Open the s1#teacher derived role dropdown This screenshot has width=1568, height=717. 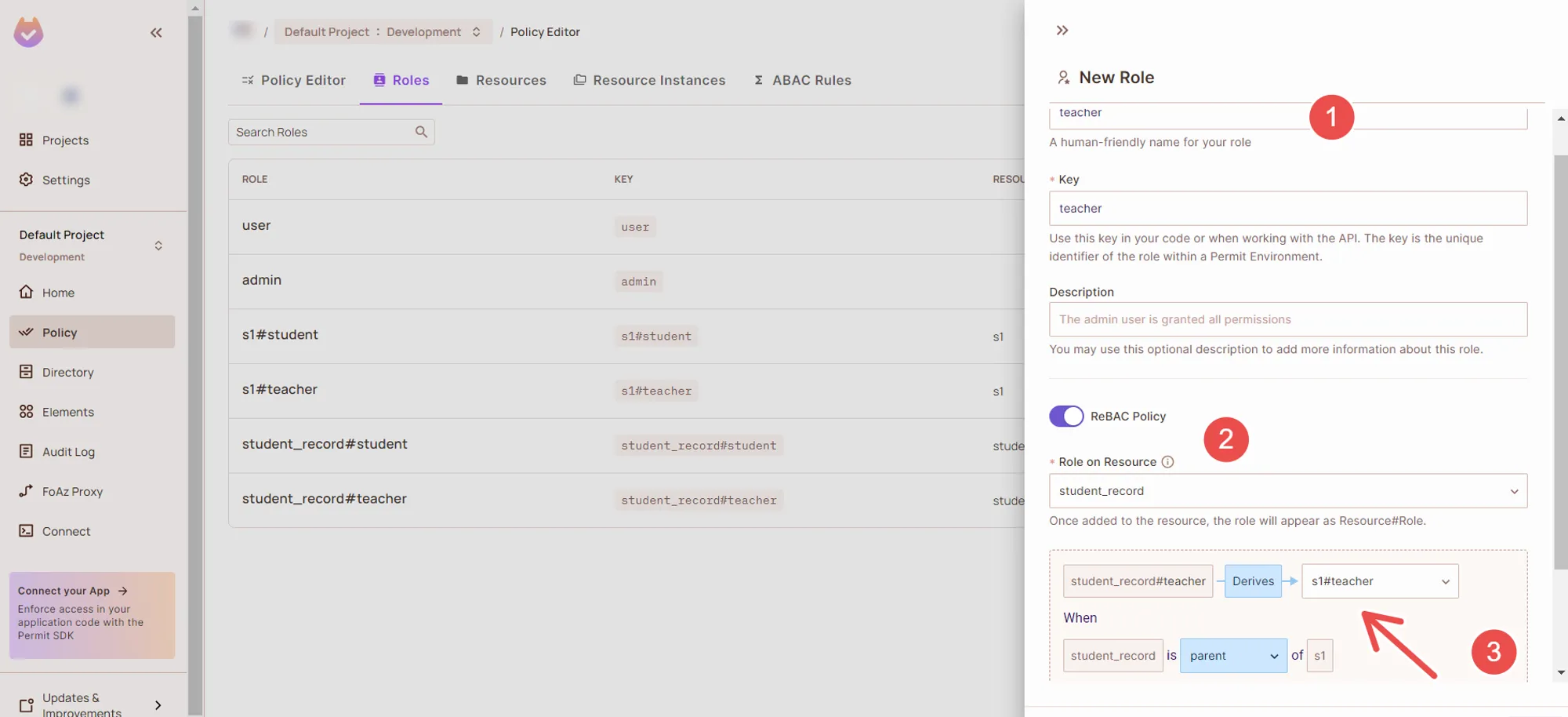pyautogui.click(x=1379, y=581)
